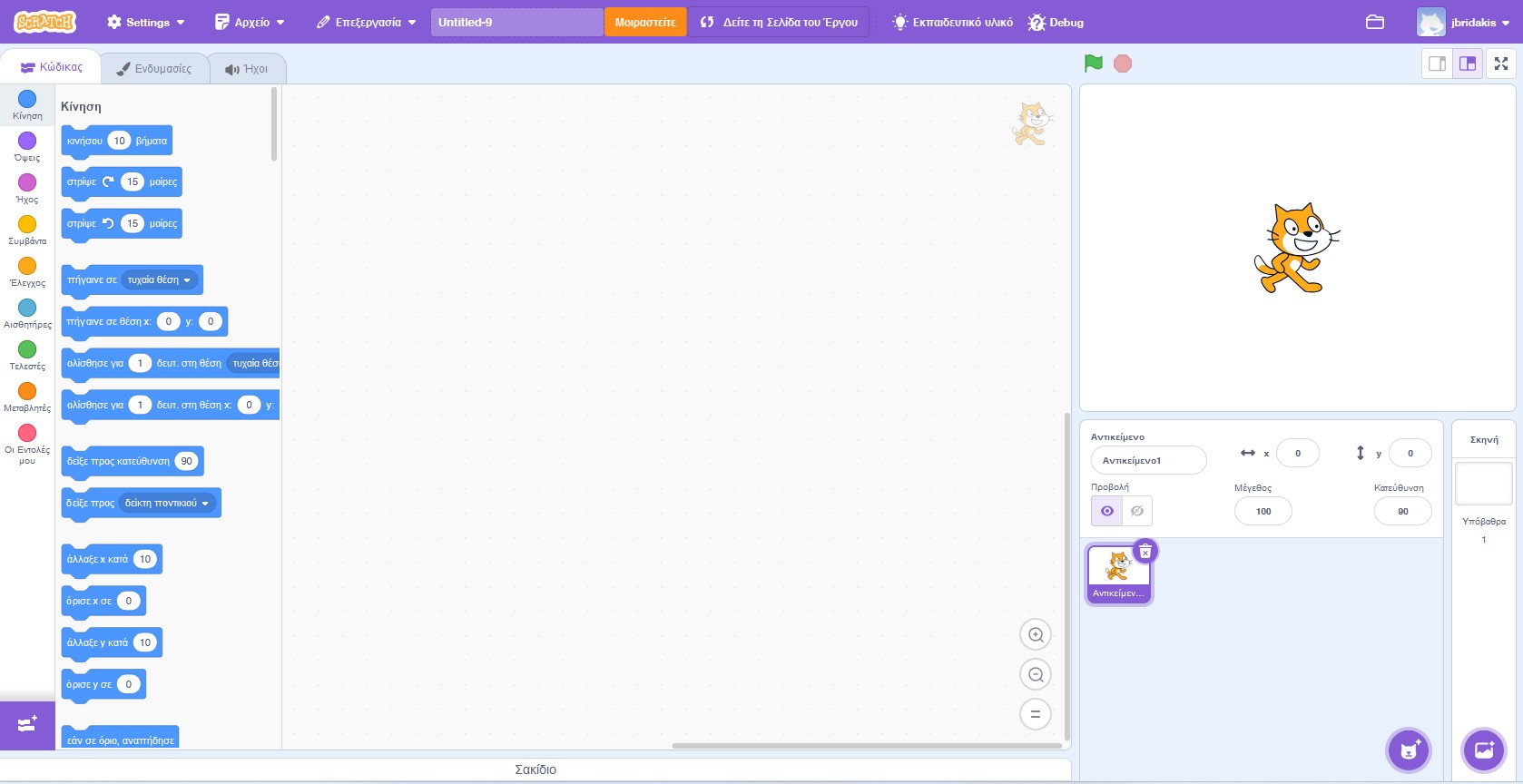Click the Σκηνή stage label
The height and width of the screenshot is (784, 1523).
pos(1484,439)
